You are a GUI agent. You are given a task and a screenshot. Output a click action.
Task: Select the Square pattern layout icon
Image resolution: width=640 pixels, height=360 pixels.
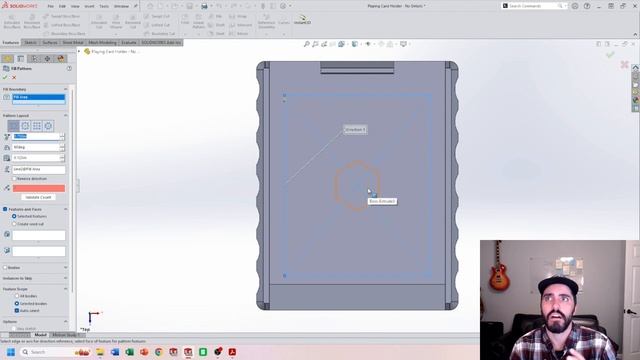[37, 126]
